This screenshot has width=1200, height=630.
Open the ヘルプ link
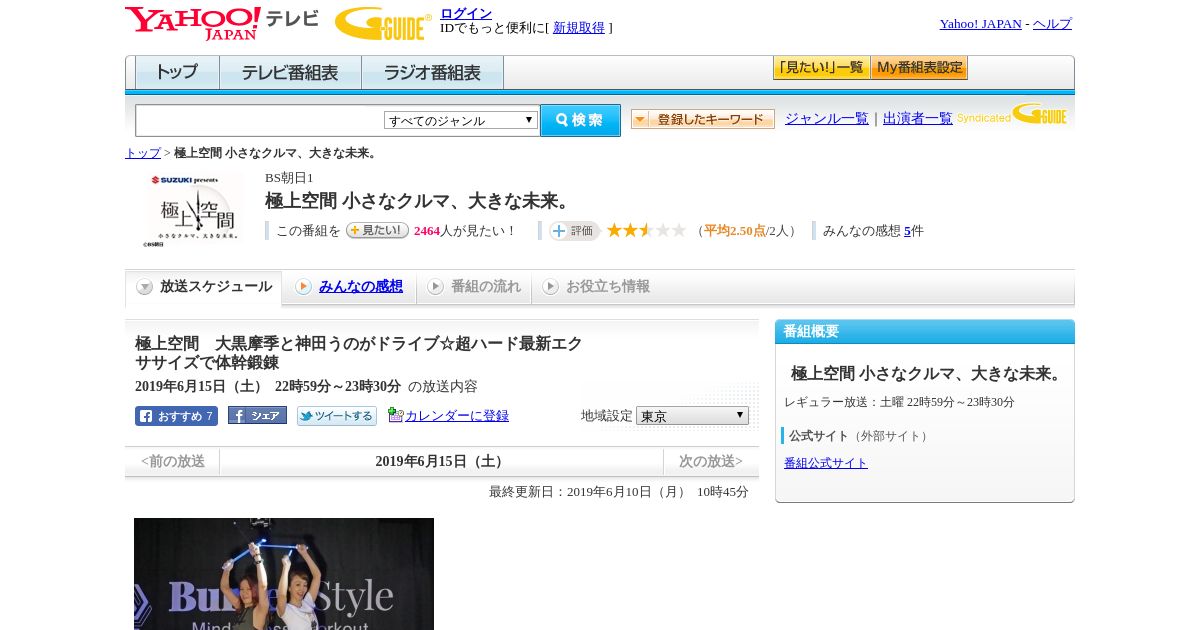(1052, 24)
